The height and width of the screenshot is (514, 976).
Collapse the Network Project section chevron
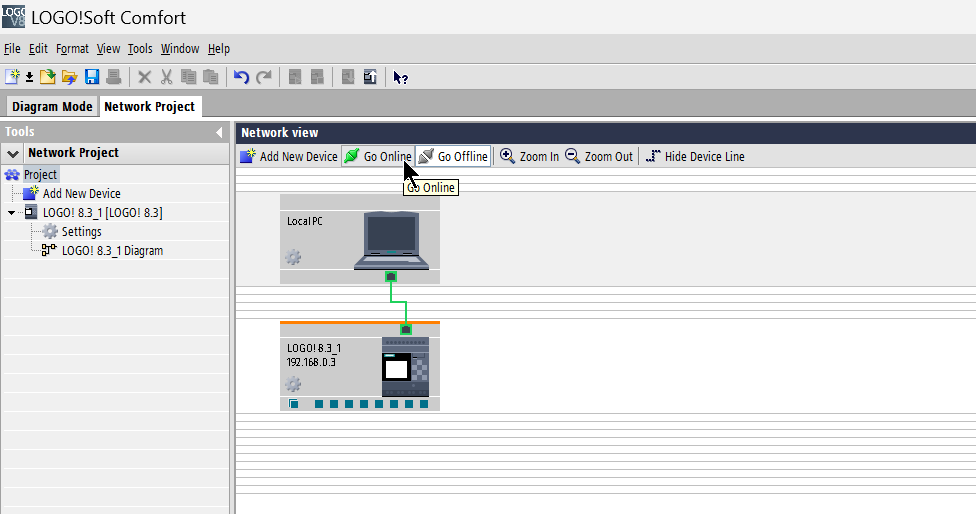[13, 153]
